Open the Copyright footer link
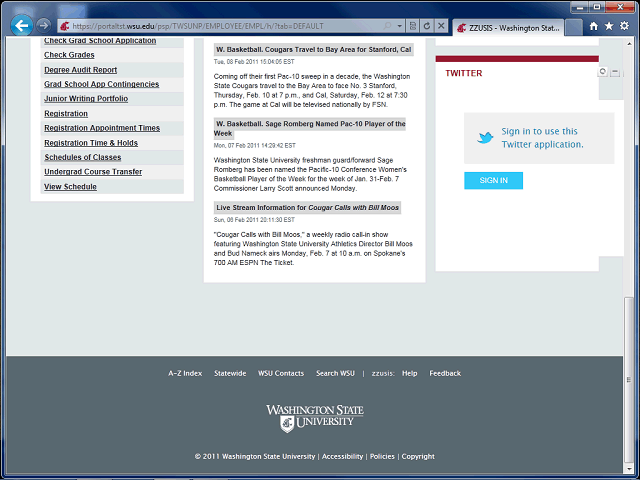Screen dimensions: 640x480 coord(418,456)
